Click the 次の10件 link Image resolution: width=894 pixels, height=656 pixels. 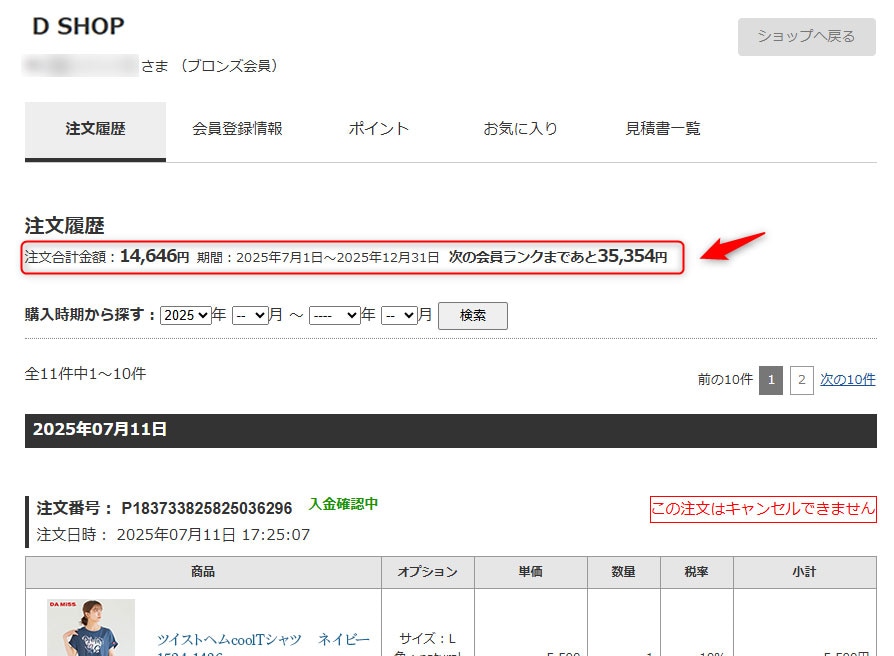(x=848, y=380)
